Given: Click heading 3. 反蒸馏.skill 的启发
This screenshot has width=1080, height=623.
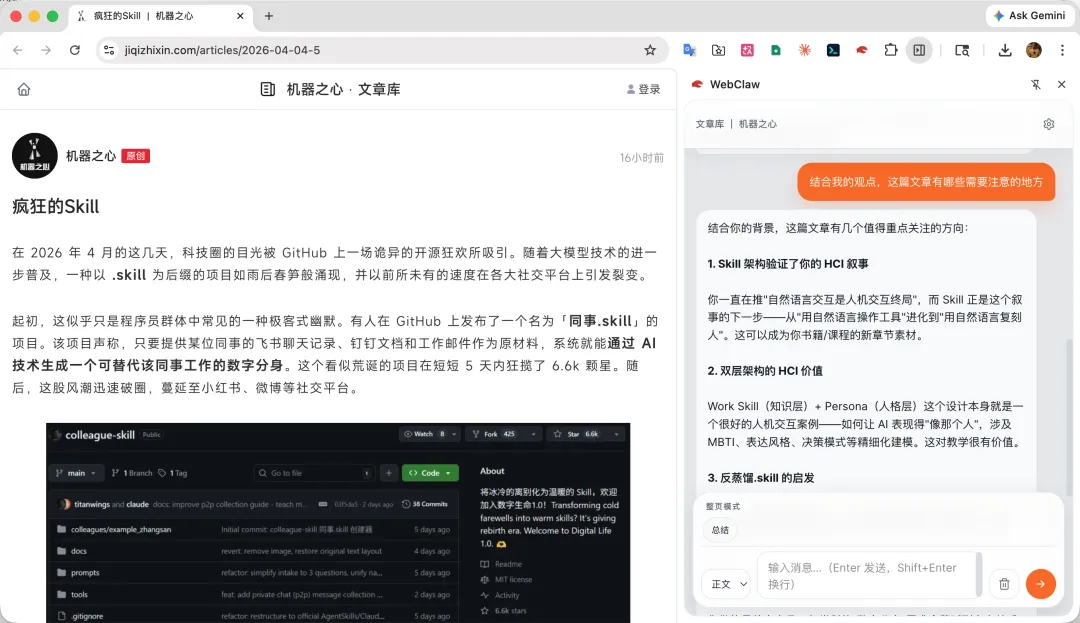Looking at the screenshot, I should click(760, 478).
